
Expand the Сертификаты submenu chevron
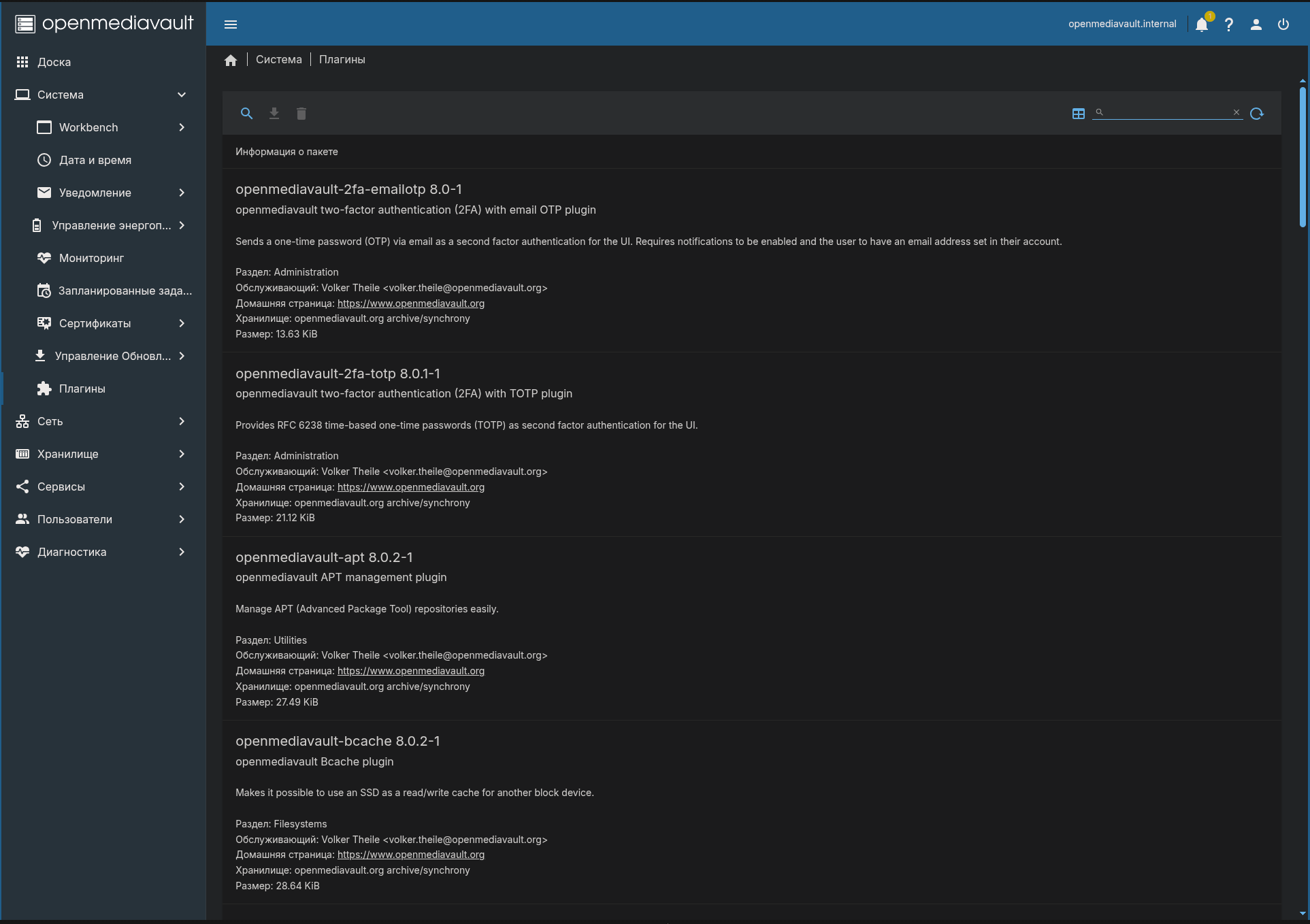182,323
